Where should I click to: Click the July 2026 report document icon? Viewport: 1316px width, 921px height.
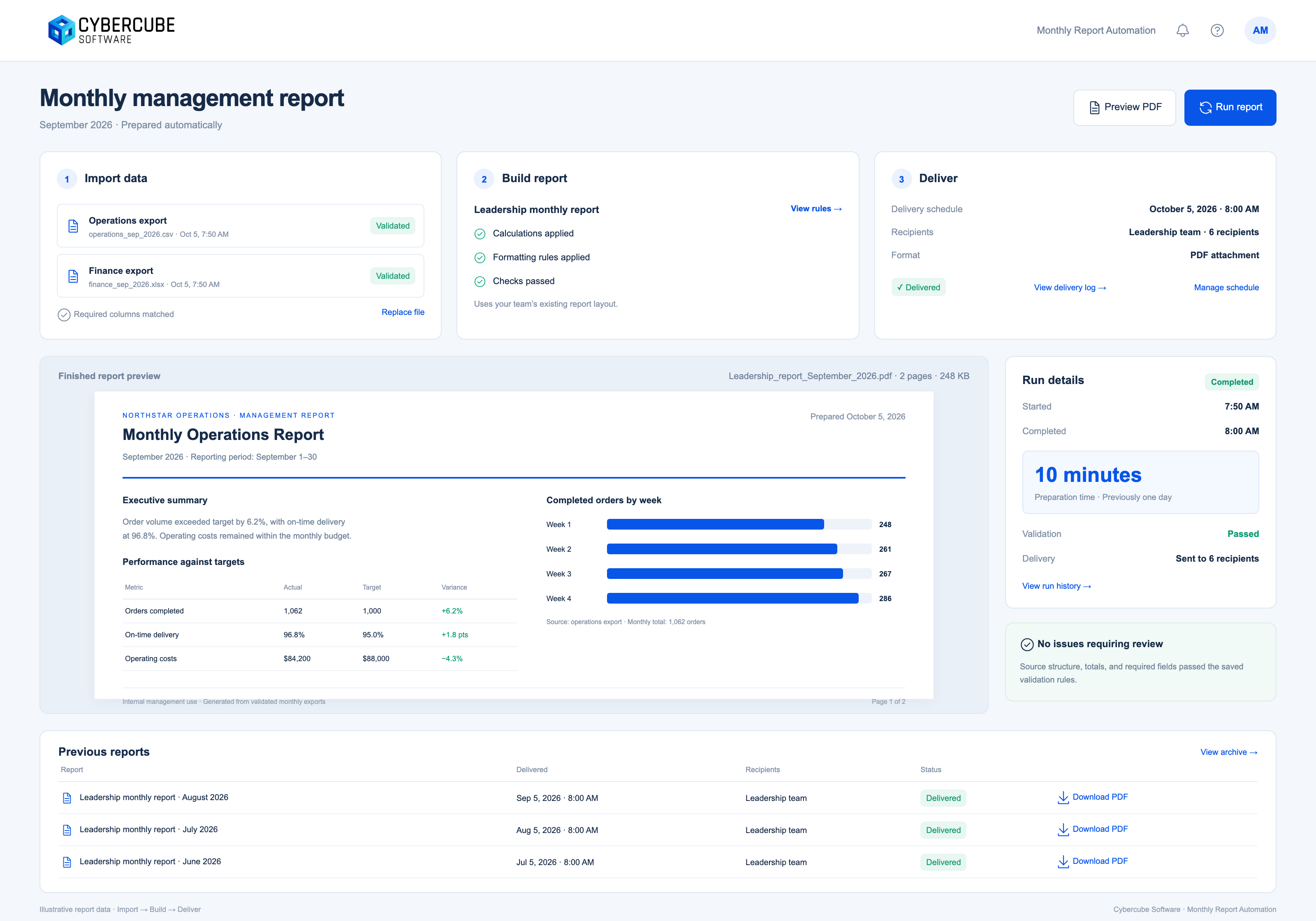[x=67, y=830]
